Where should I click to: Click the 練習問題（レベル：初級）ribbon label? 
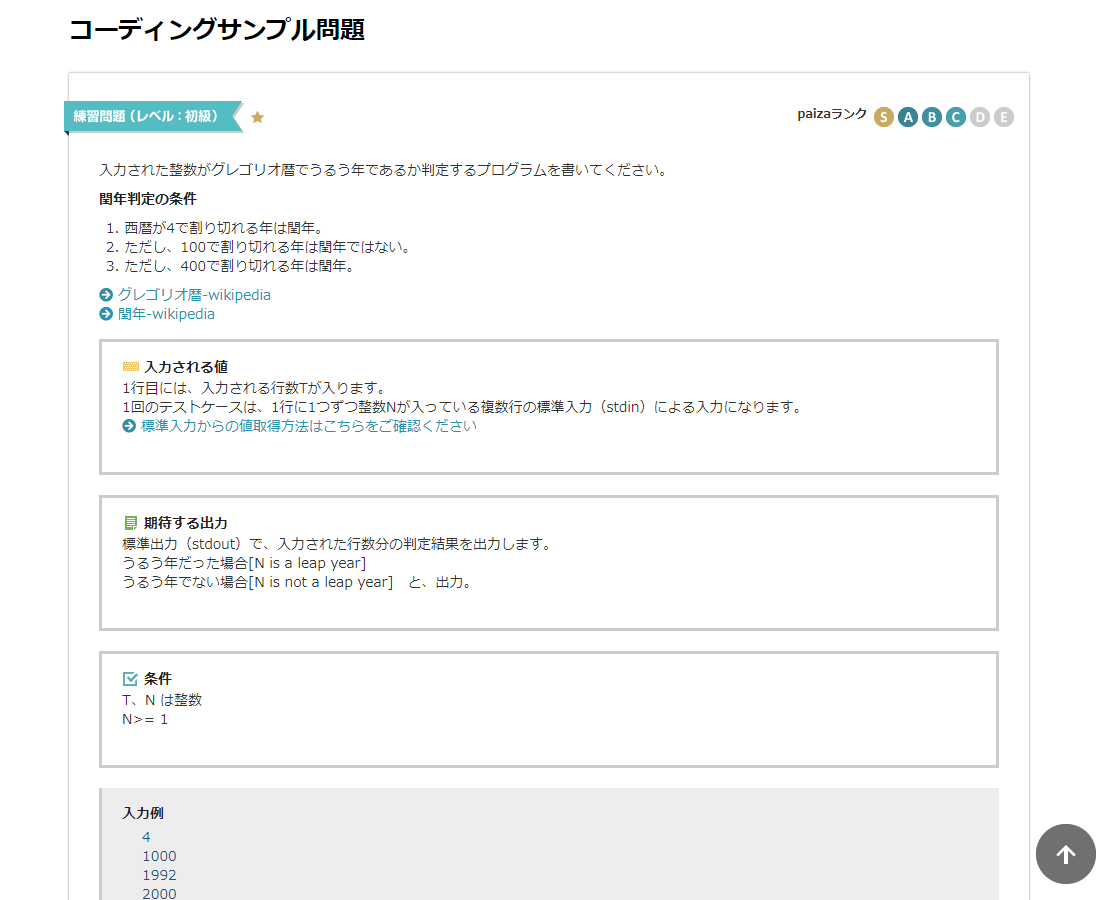(147, 116)
